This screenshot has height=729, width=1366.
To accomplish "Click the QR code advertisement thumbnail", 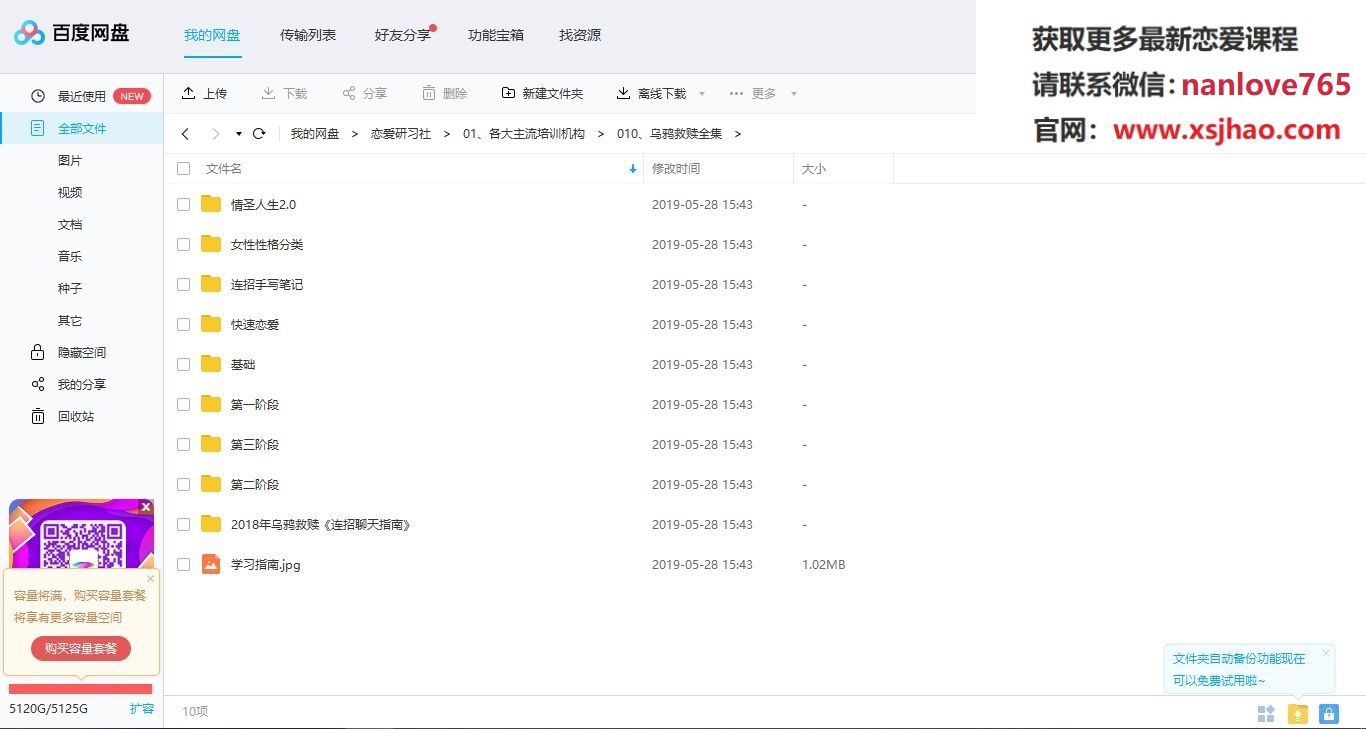I will pos(81,535).
